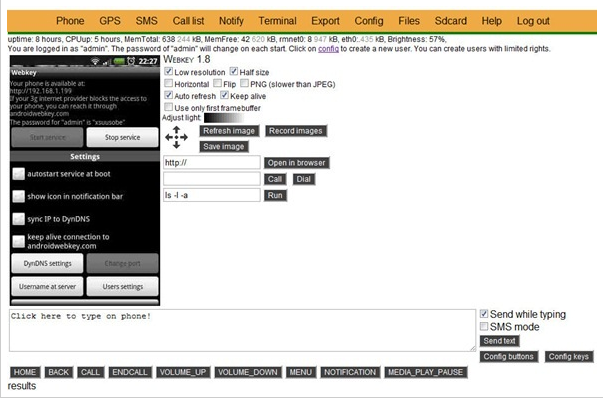Click the Wi-Fi icon in phone status bar
This screenshot has width=603, height=399.
pyautogui.click(x=95, y=61)
